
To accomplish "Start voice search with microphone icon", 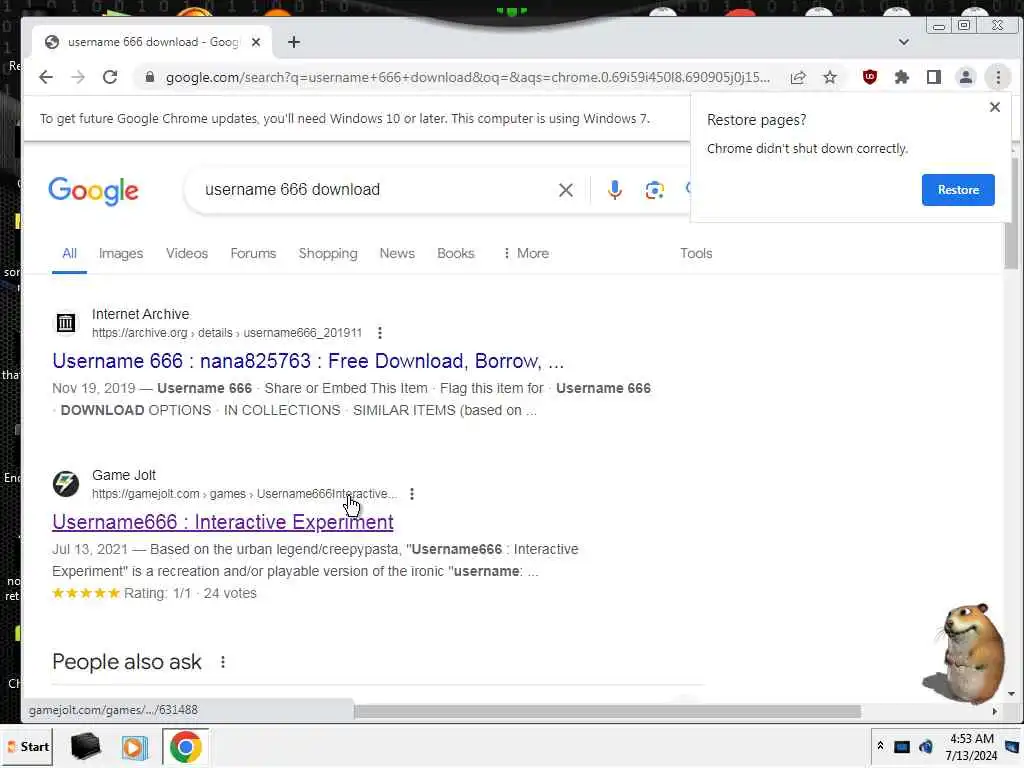I will [615, 190].
